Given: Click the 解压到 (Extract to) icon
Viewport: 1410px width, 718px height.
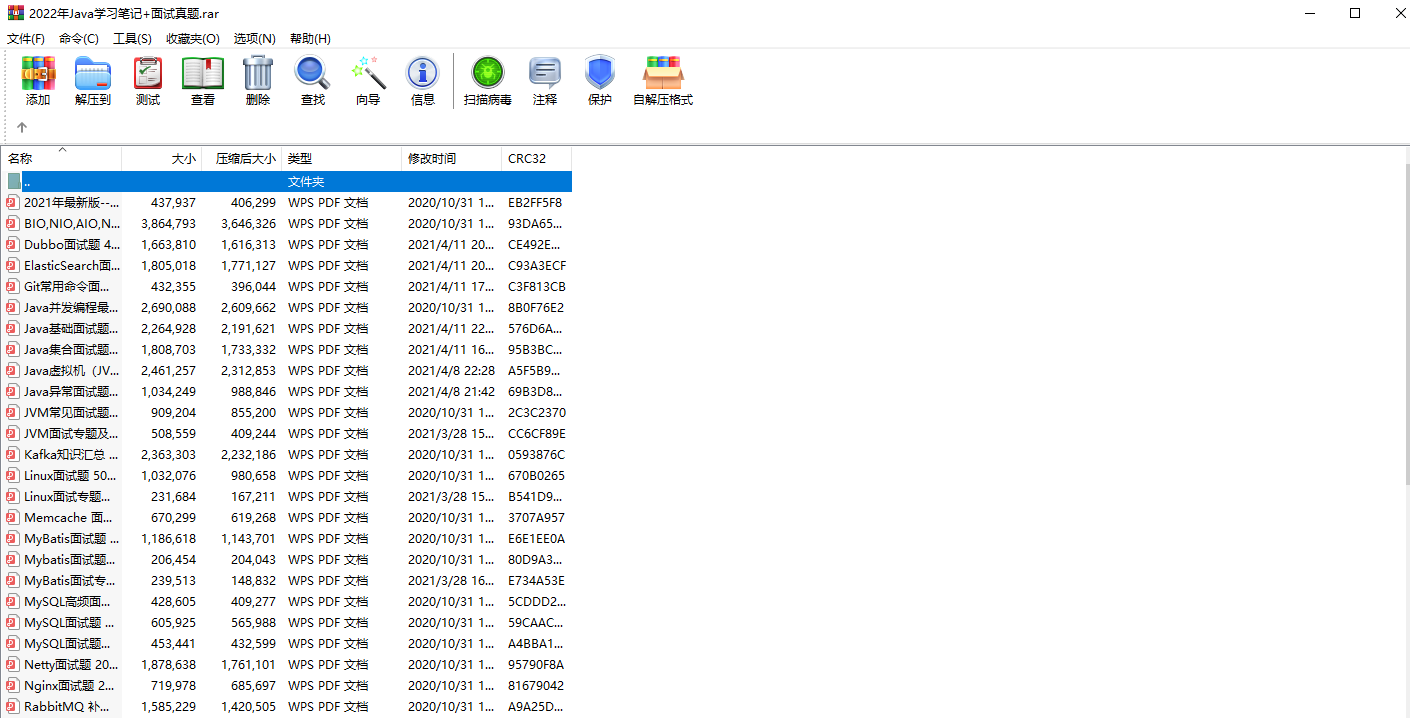Looking at the screenshot, I should coord(93,73).
